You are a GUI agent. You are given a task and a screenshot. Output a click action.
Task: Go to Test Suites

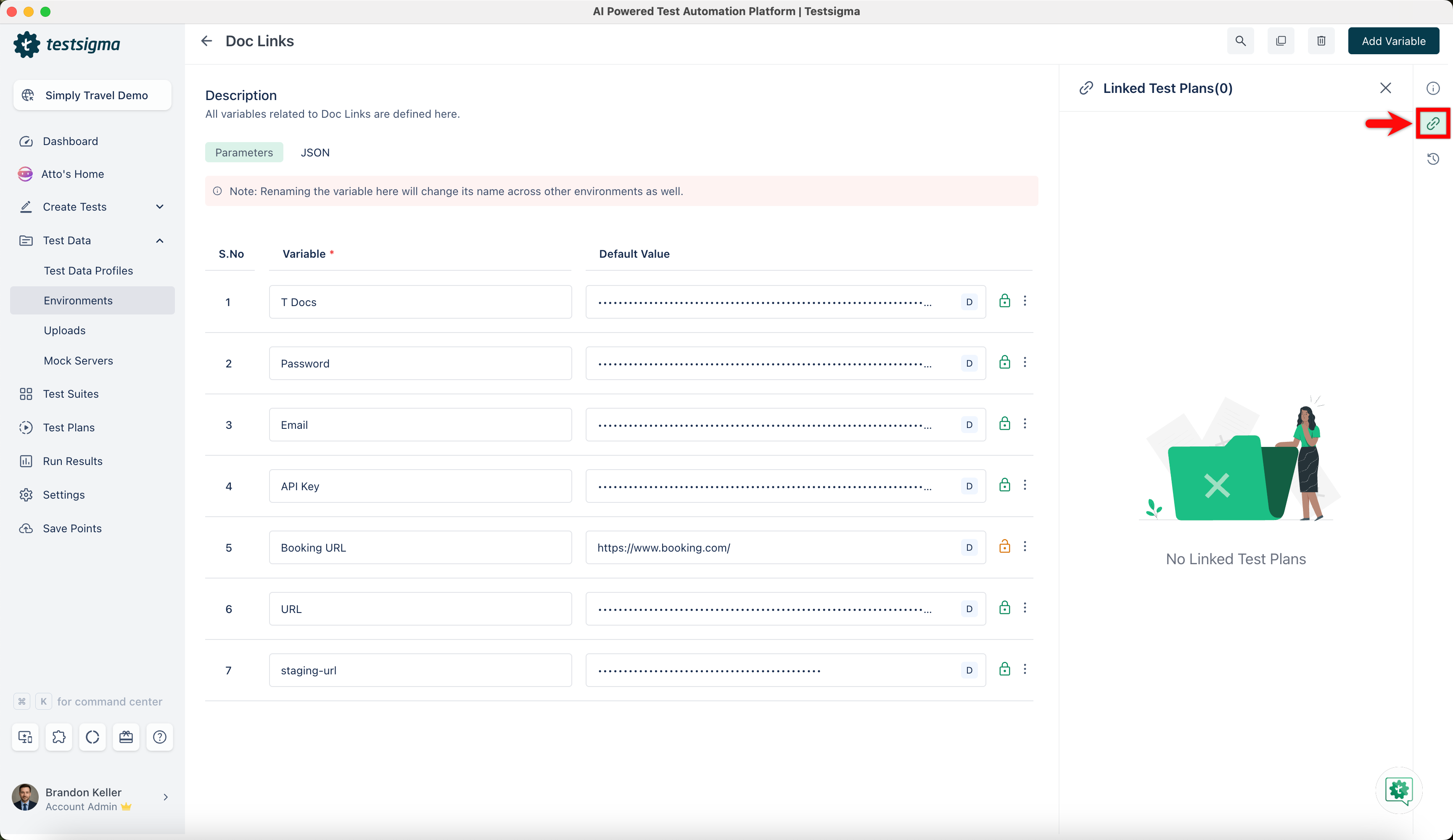pos(71,394)
